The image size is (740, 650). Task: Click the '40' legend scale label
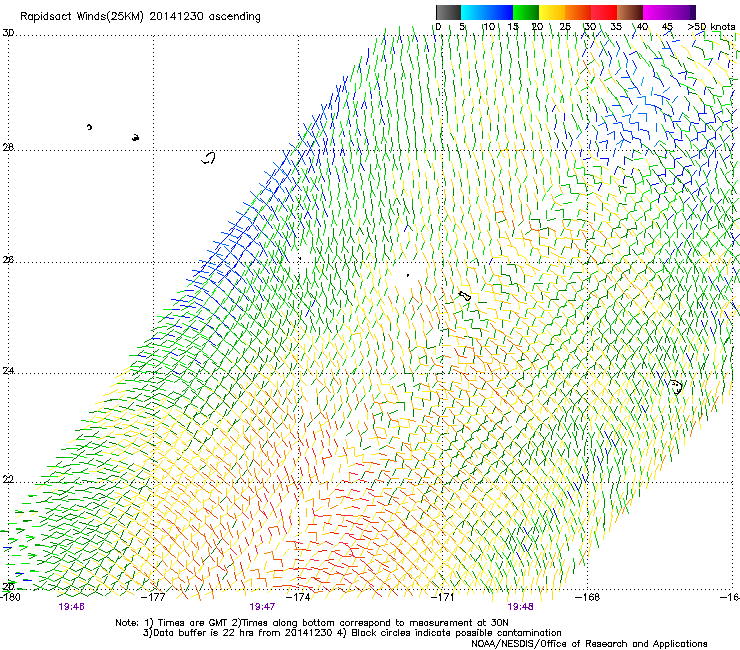click(642, 27)
